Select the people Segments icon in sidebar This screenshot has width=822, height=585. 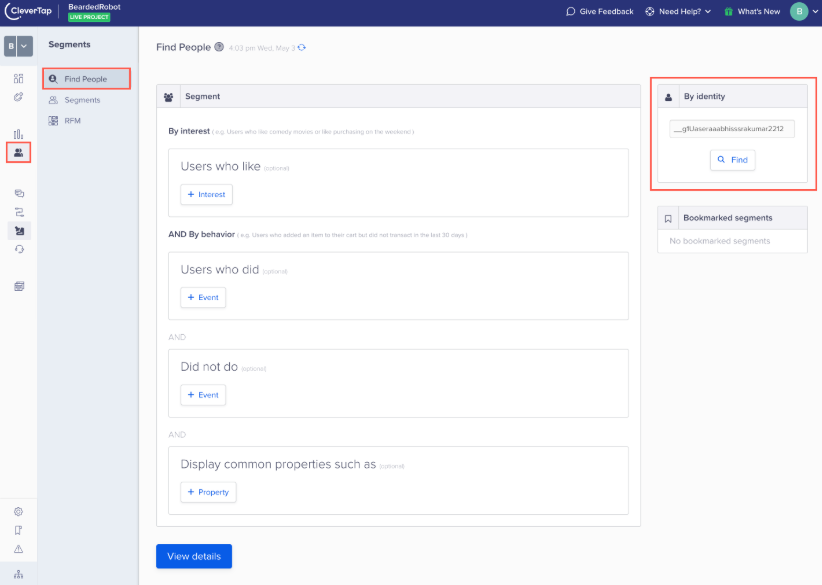point(18,153)
